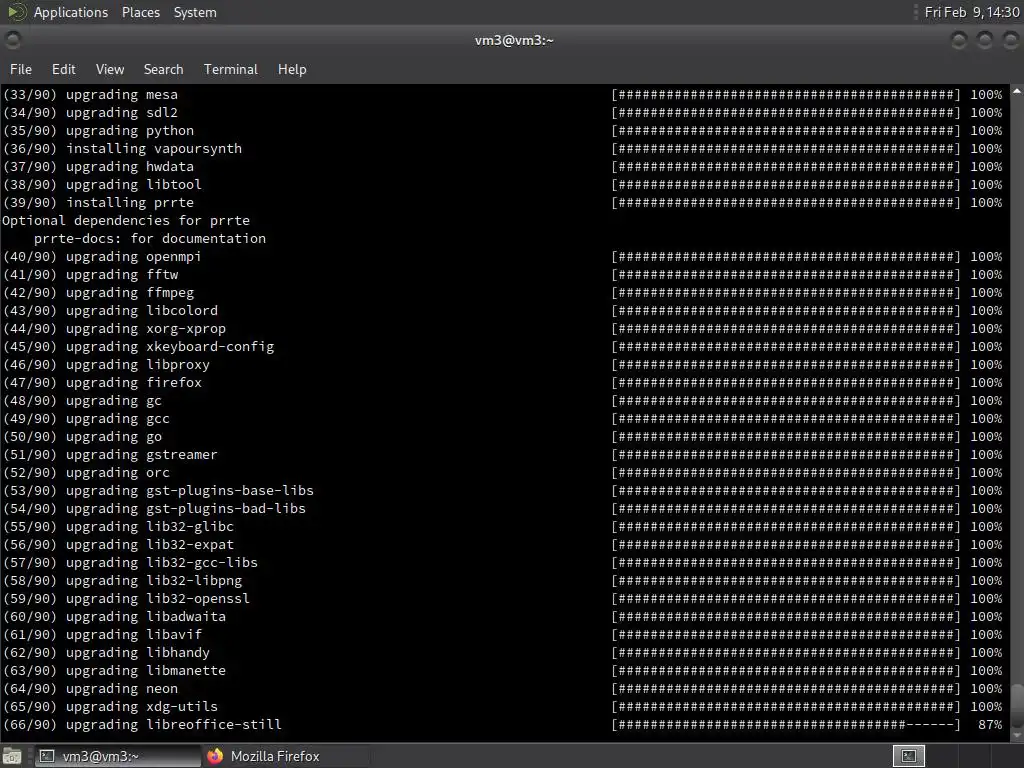This screenshot has width=1024, height=768.
Task: Open the System menu
Action: pos(195,12)
